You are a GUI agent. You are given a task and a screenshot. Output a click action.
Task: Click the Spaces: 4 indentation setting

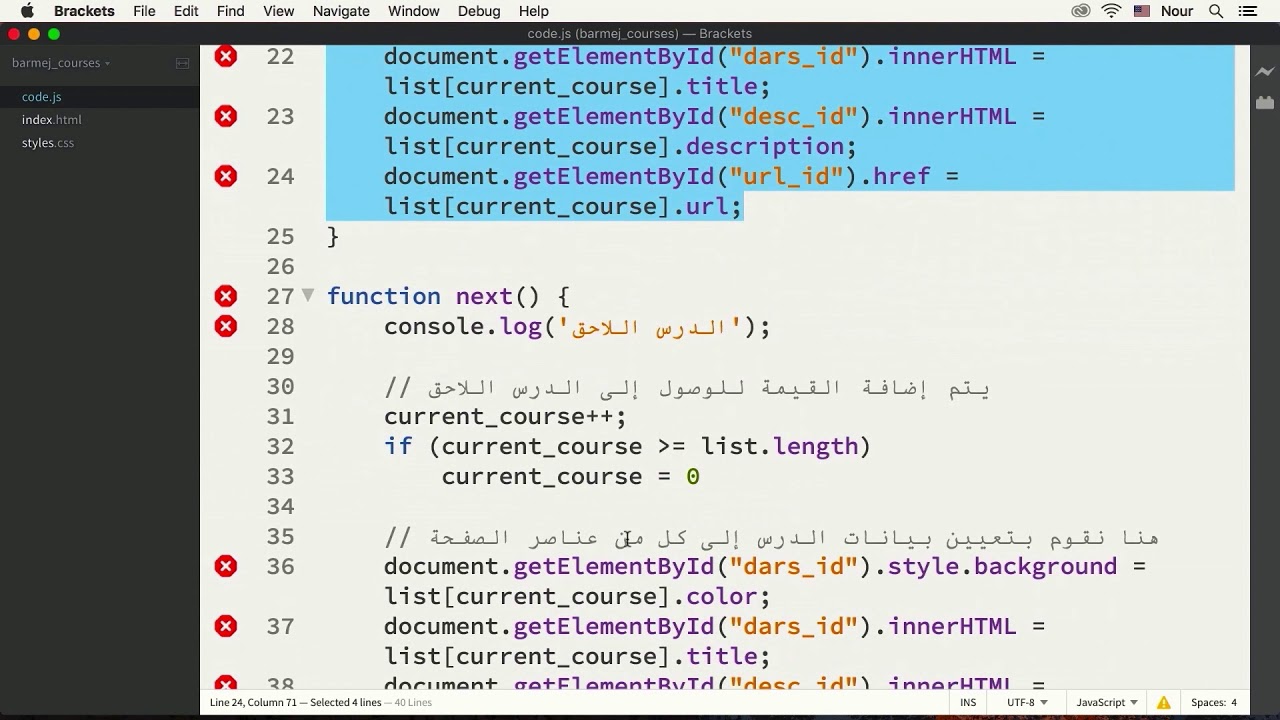(x=1214, y=703)
